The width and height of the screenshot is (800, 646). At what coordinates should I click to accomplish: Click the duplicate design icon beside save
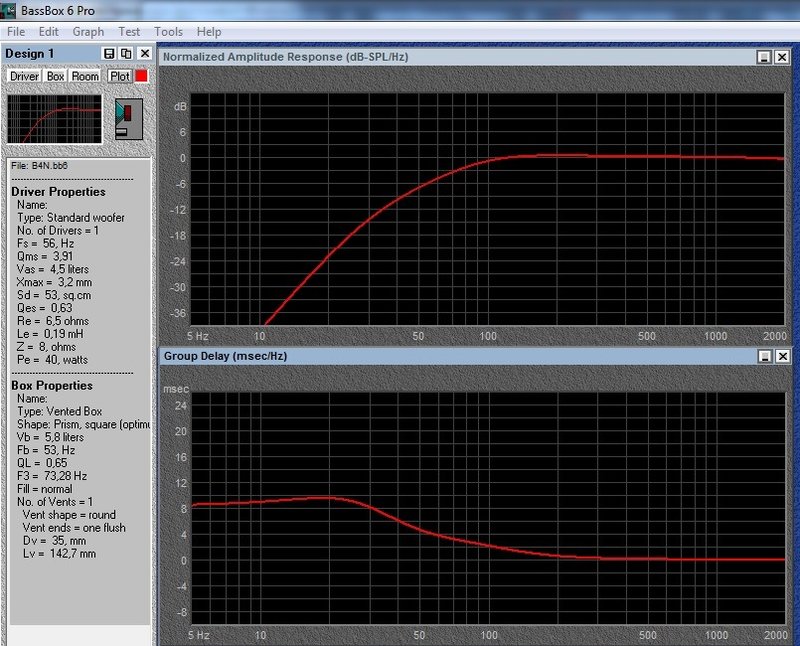(126, 53)
